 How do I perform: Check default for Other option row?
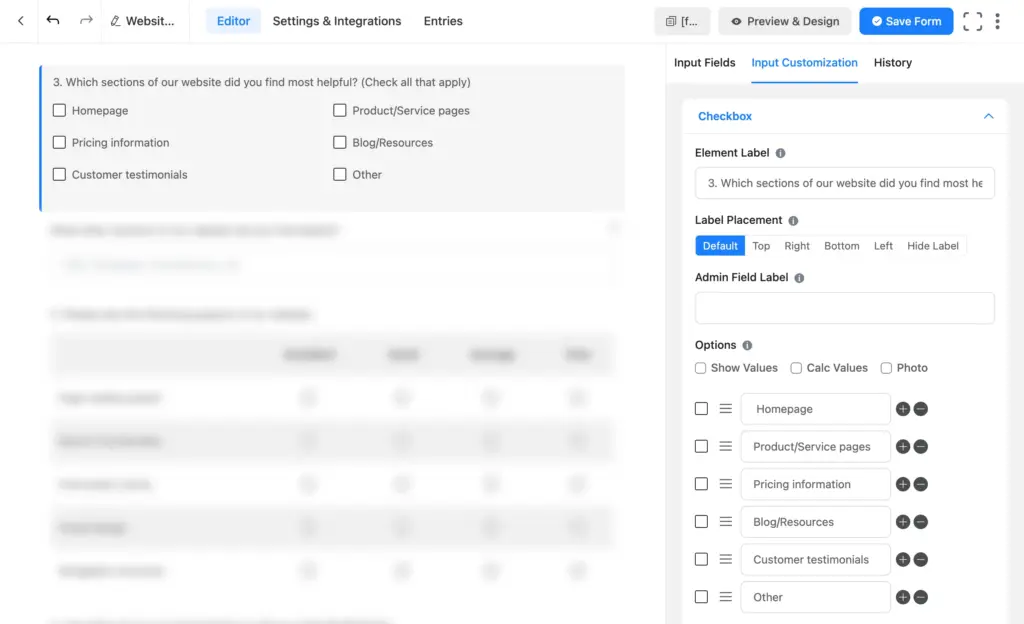tap(701, 597)
